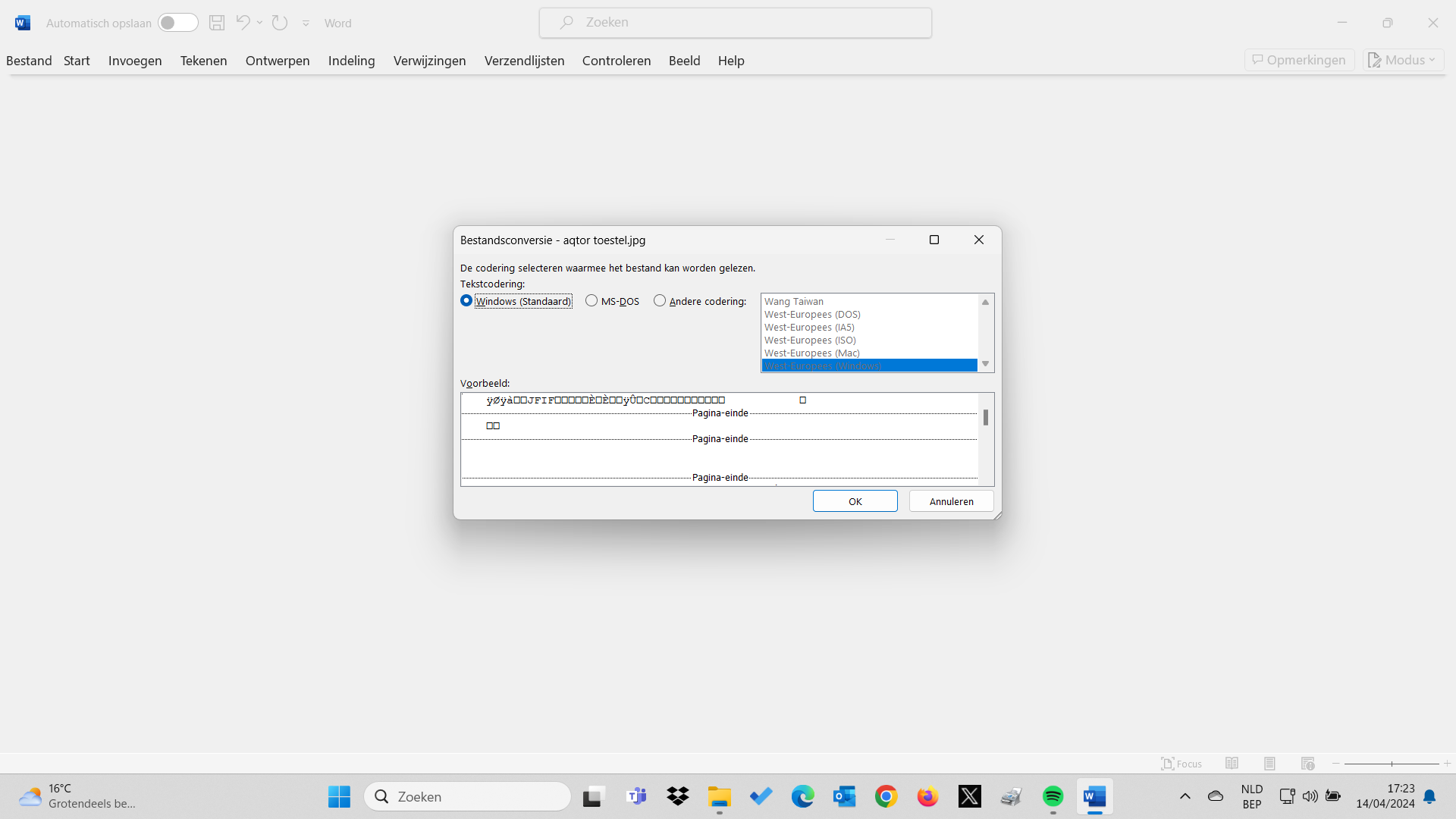Click the Save icon in title bar
This screenshot has width=1456, height=819.
click(217, 23)
